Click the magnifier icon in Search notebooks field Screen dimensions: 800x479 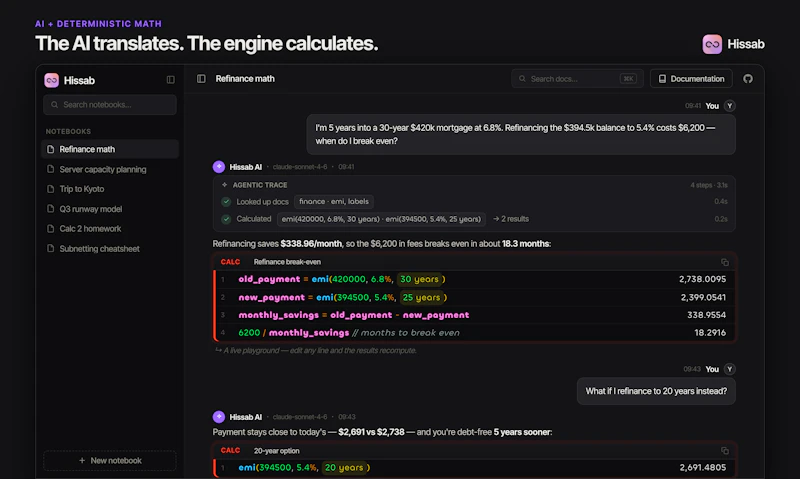click(55, 105)
